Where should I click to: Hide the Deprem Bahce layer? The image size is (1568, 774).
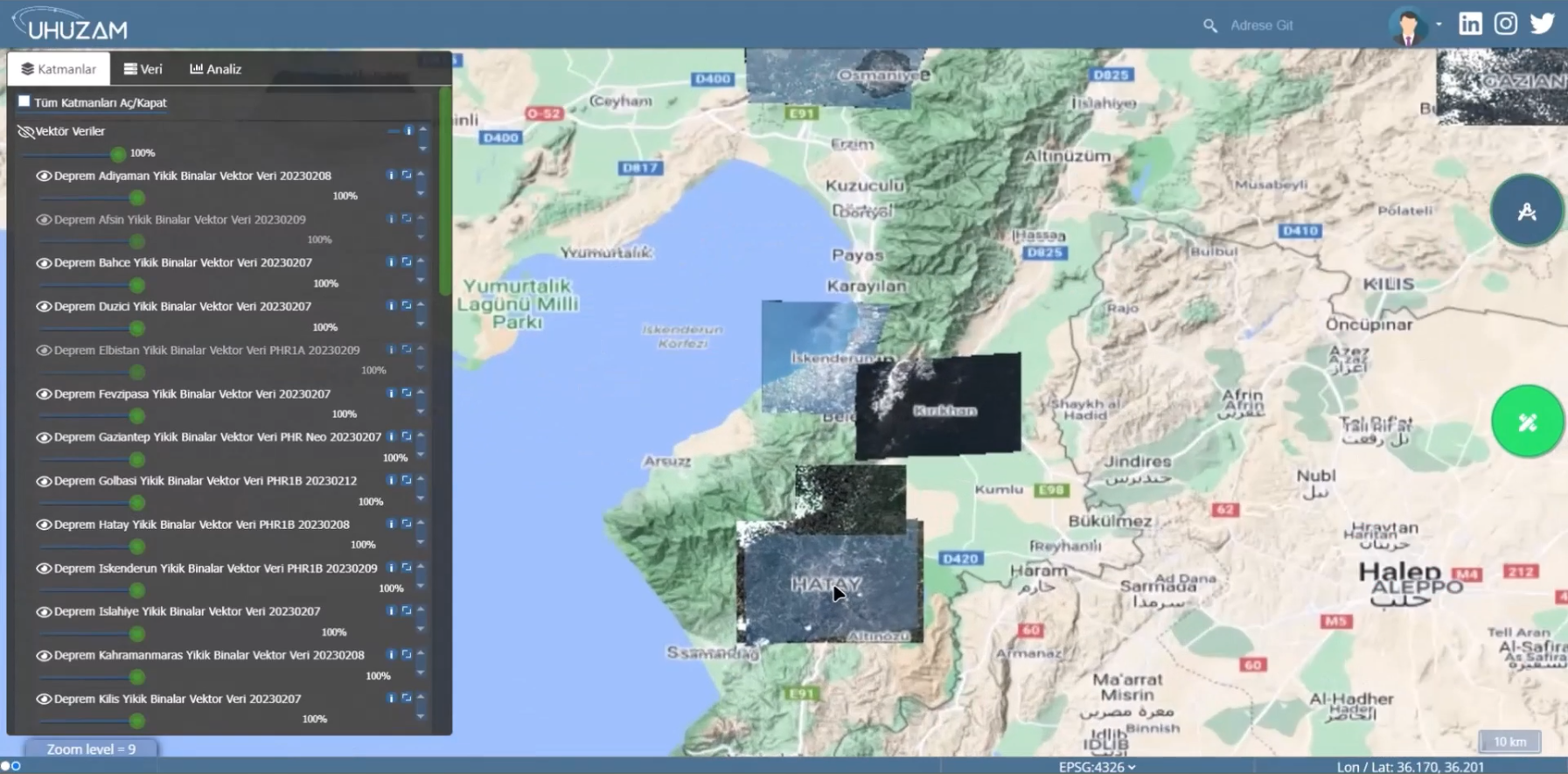(x=43, y=262)
